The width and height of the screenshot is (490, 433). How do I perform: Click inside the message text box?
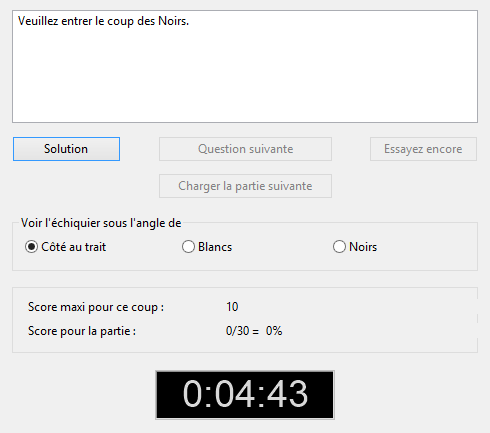pos(245,67)
